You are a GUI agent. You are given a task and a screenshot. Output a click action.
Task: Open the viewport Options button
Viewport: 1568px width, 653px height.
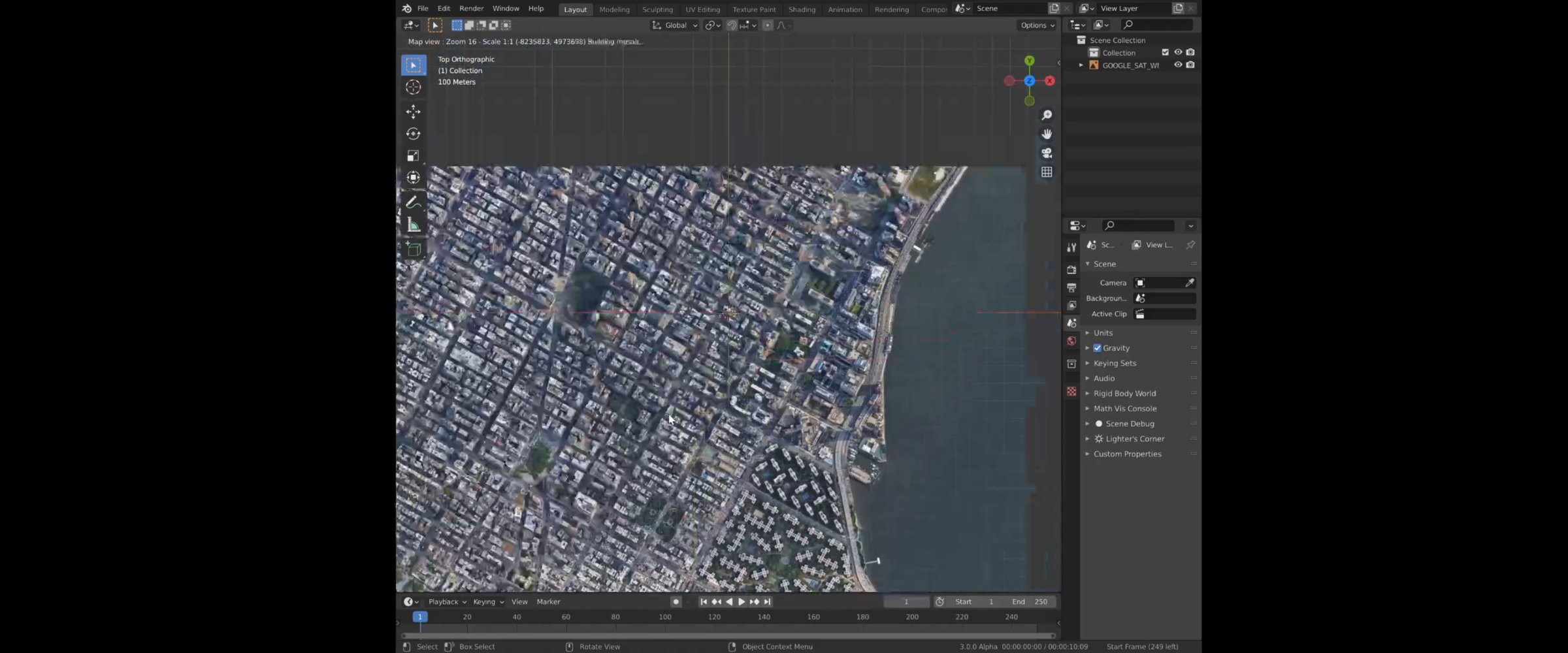(1037, 25)
